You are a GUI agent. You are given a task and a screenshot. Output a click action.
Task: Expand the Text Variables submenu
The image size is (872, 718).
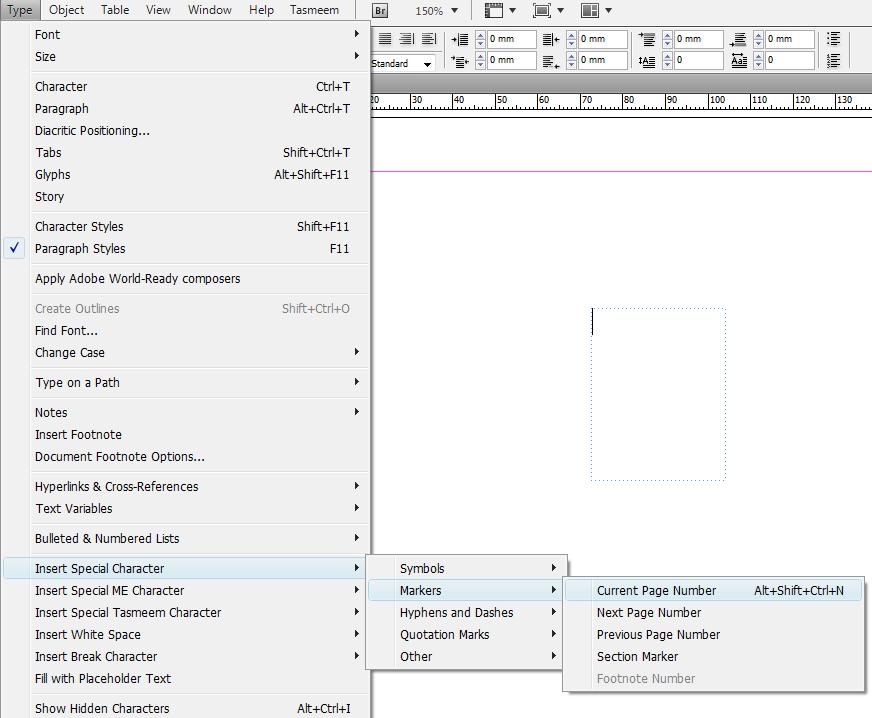point(186,508)
